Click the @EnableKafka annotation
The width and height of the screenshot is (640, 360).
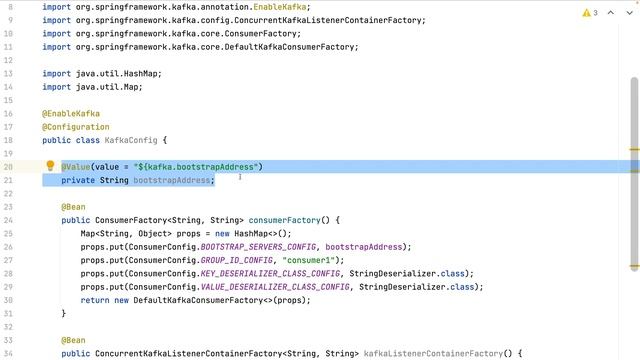click(71, 113)
